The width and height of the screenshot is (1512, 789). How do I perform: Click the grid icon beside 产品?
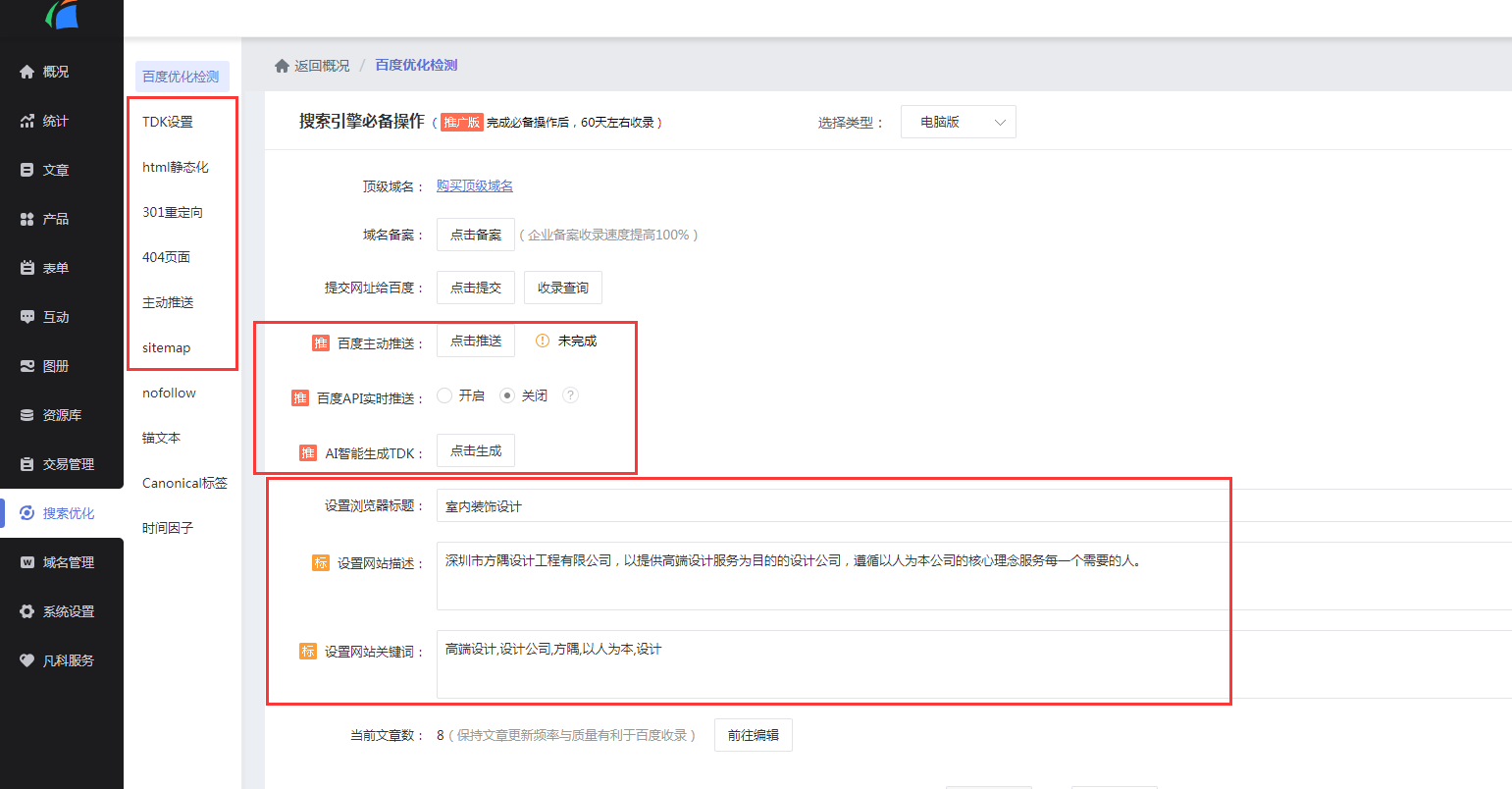coord(27,219)
